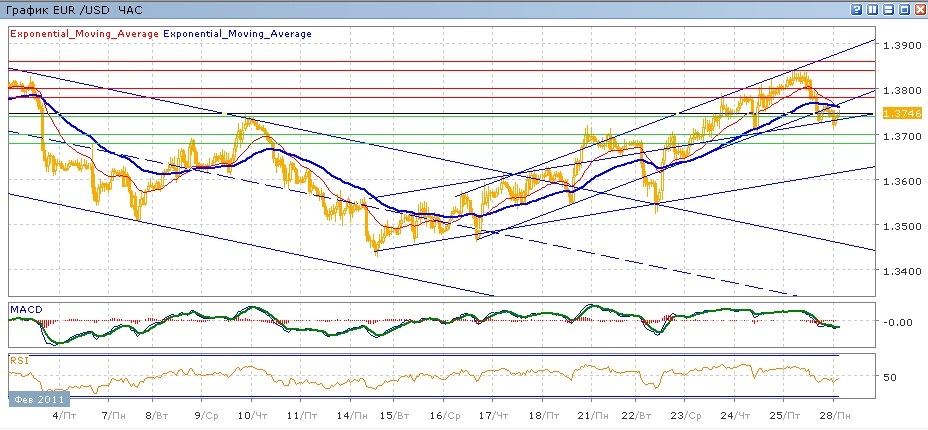928x430 pixels.
Task: Click the 1.3900 price axis label
Action: pyautogui.click(x=902, y=46)
